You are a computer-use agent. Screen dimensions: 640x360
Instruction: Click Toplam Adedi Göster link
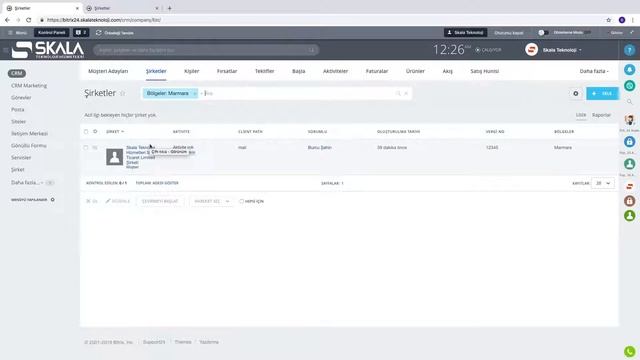[x=157, y=183]
